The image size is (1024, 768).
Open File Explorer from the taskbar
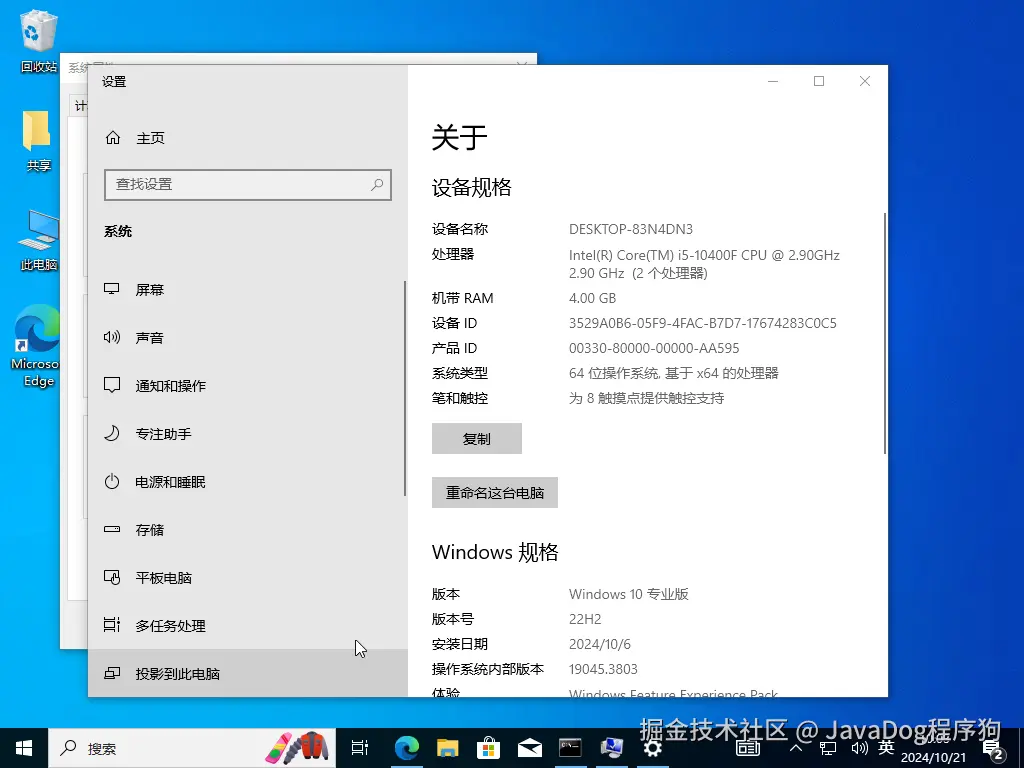pos(447,748)
